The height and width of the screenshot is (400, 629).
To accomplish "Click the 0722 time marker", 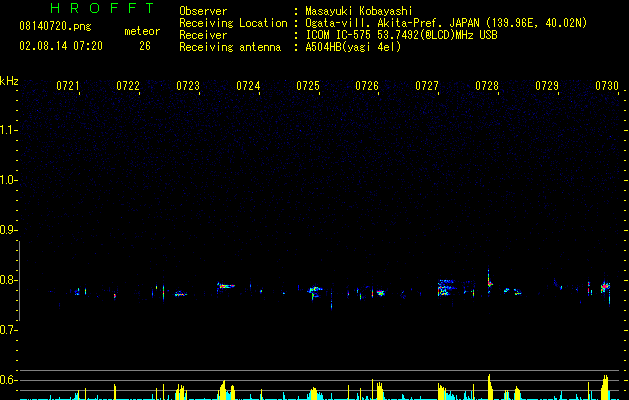I will (128, 86).
